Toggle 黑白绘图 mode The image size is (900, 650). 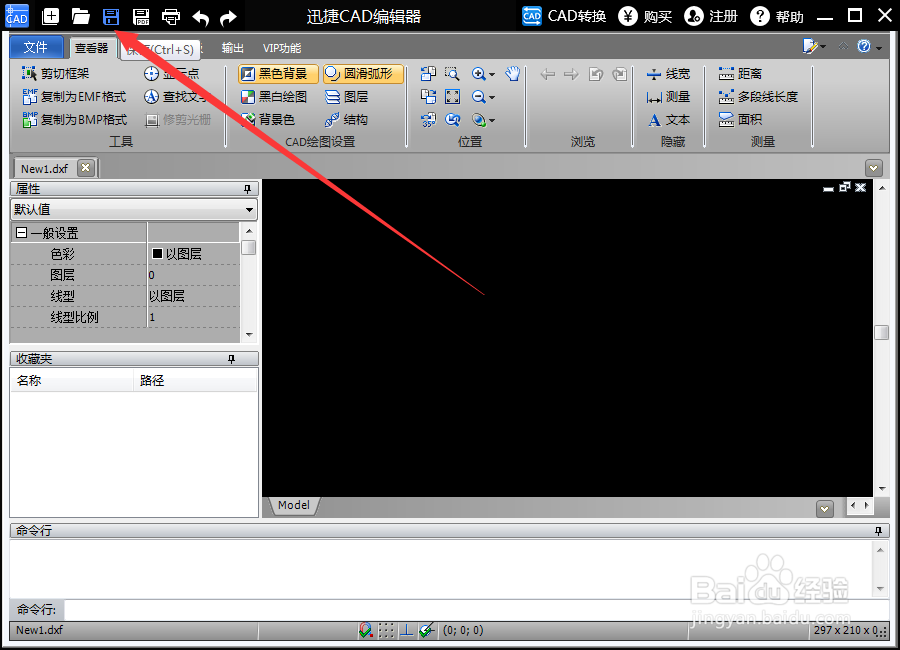(x=274, y=96)
